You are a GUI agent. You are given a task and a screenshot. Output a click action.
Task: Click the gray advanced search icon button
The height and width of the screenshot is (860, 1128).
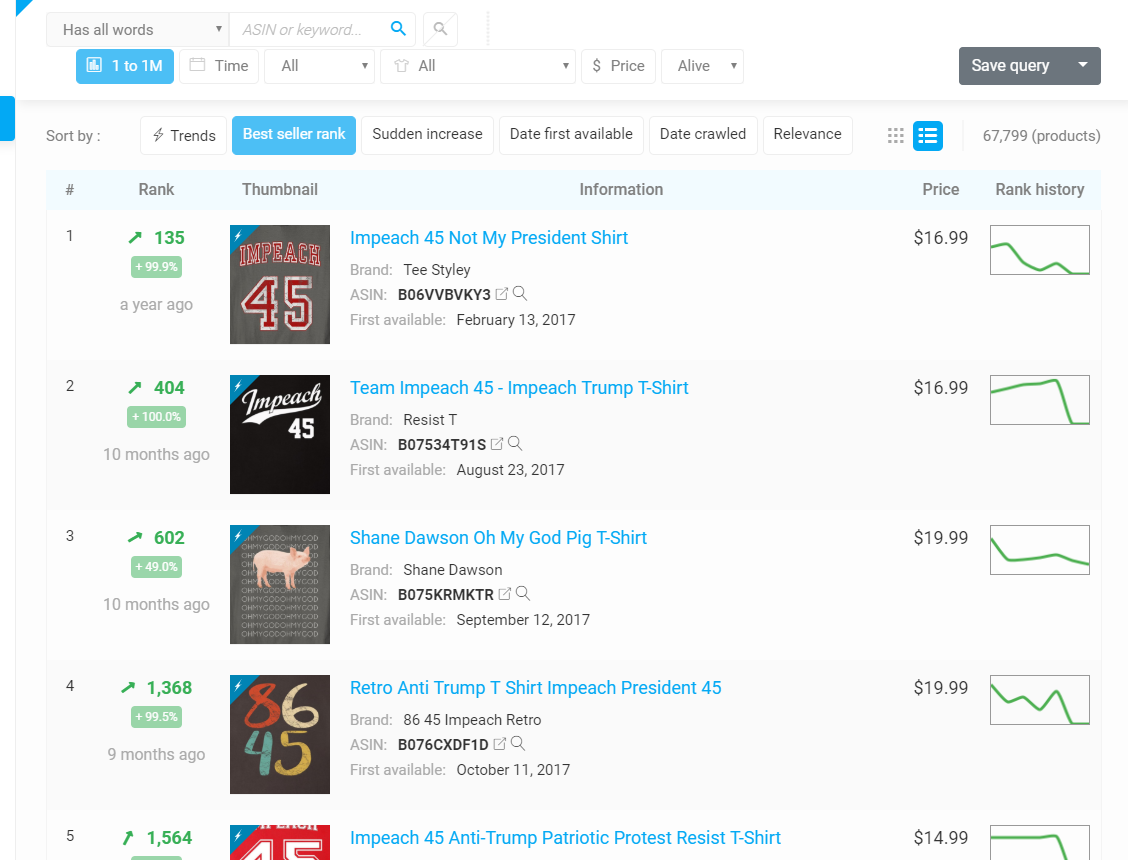440,30
